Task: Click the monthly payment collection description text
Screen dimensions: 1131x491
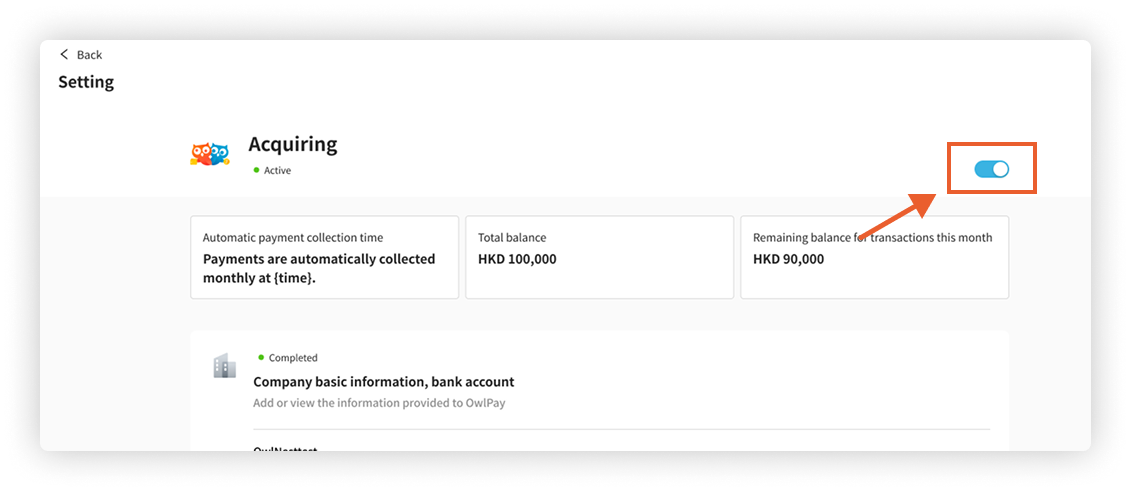Action: click(319, 268)
